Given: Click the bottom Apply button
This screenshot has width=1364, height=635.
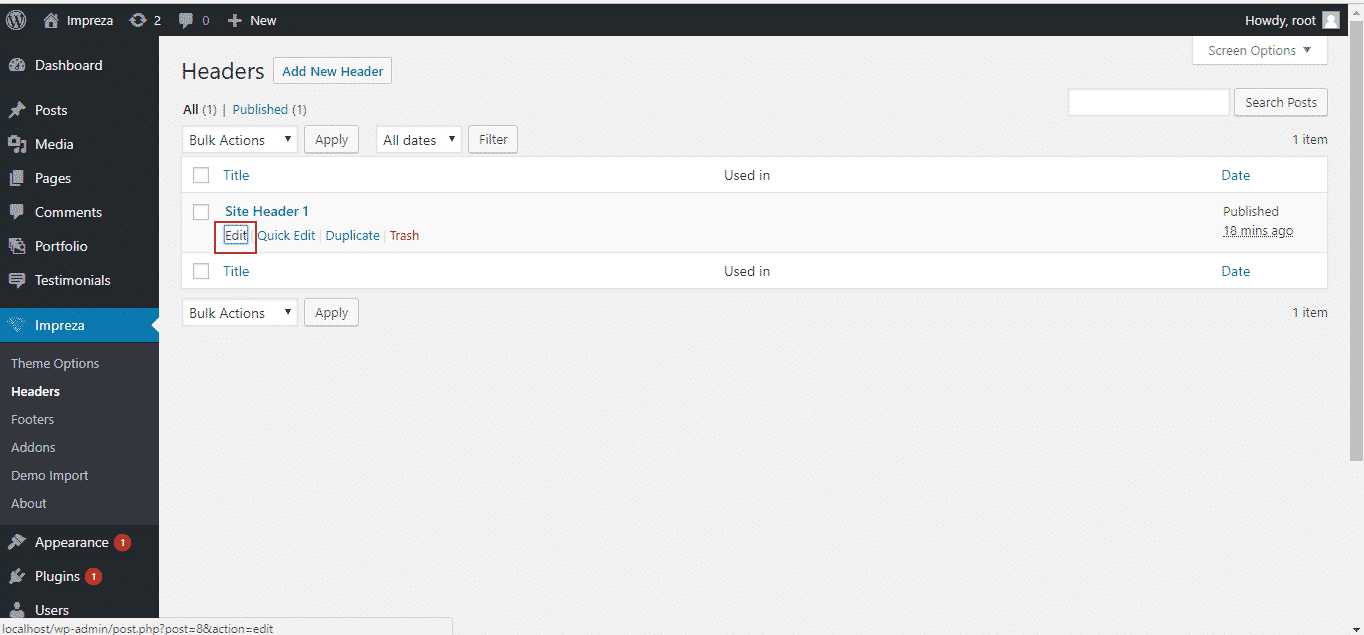Looking at the screenshot, I should (331, 313).
